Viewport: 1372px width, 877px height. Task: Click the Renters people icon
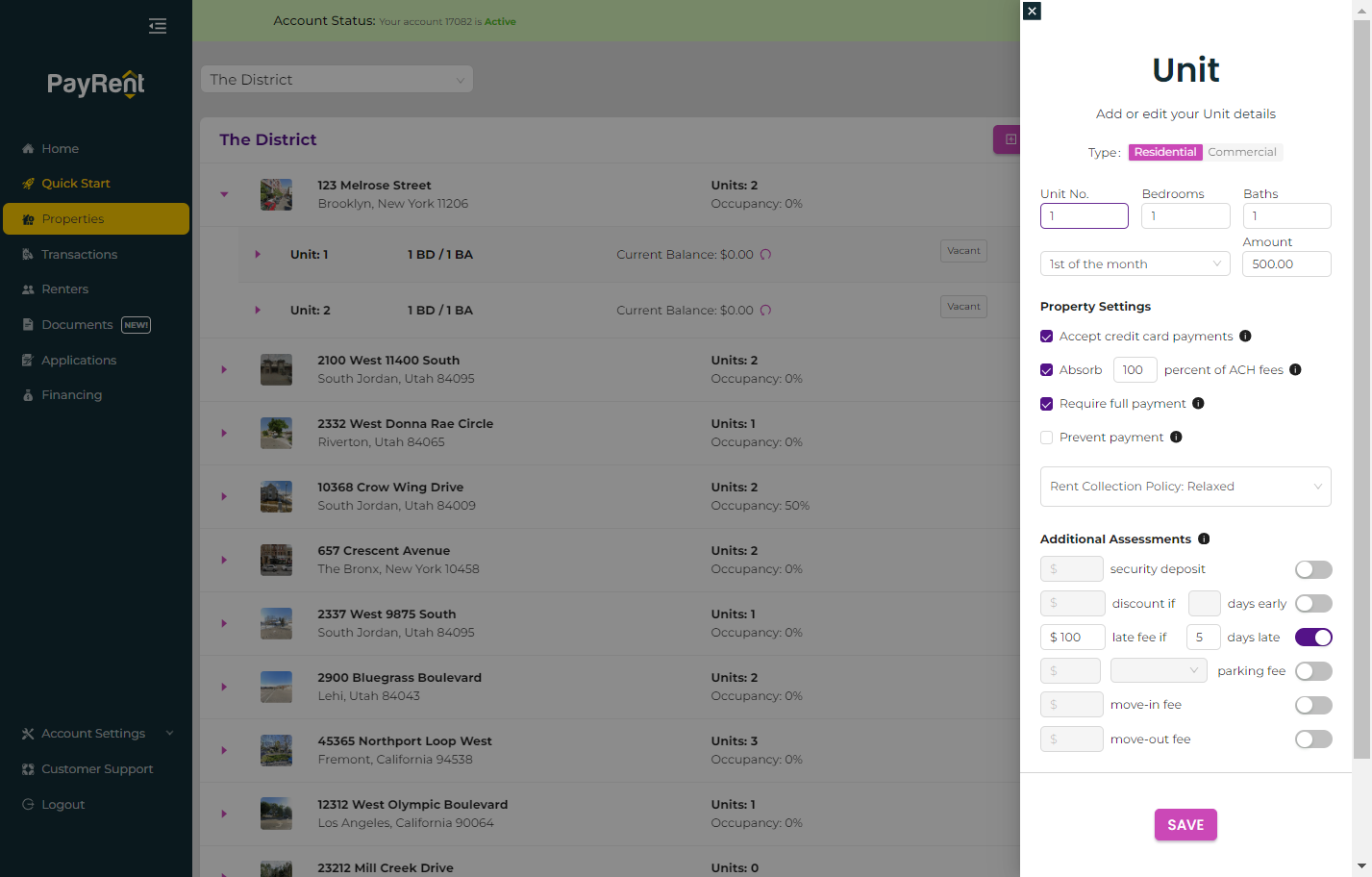[x=28, y=289]
